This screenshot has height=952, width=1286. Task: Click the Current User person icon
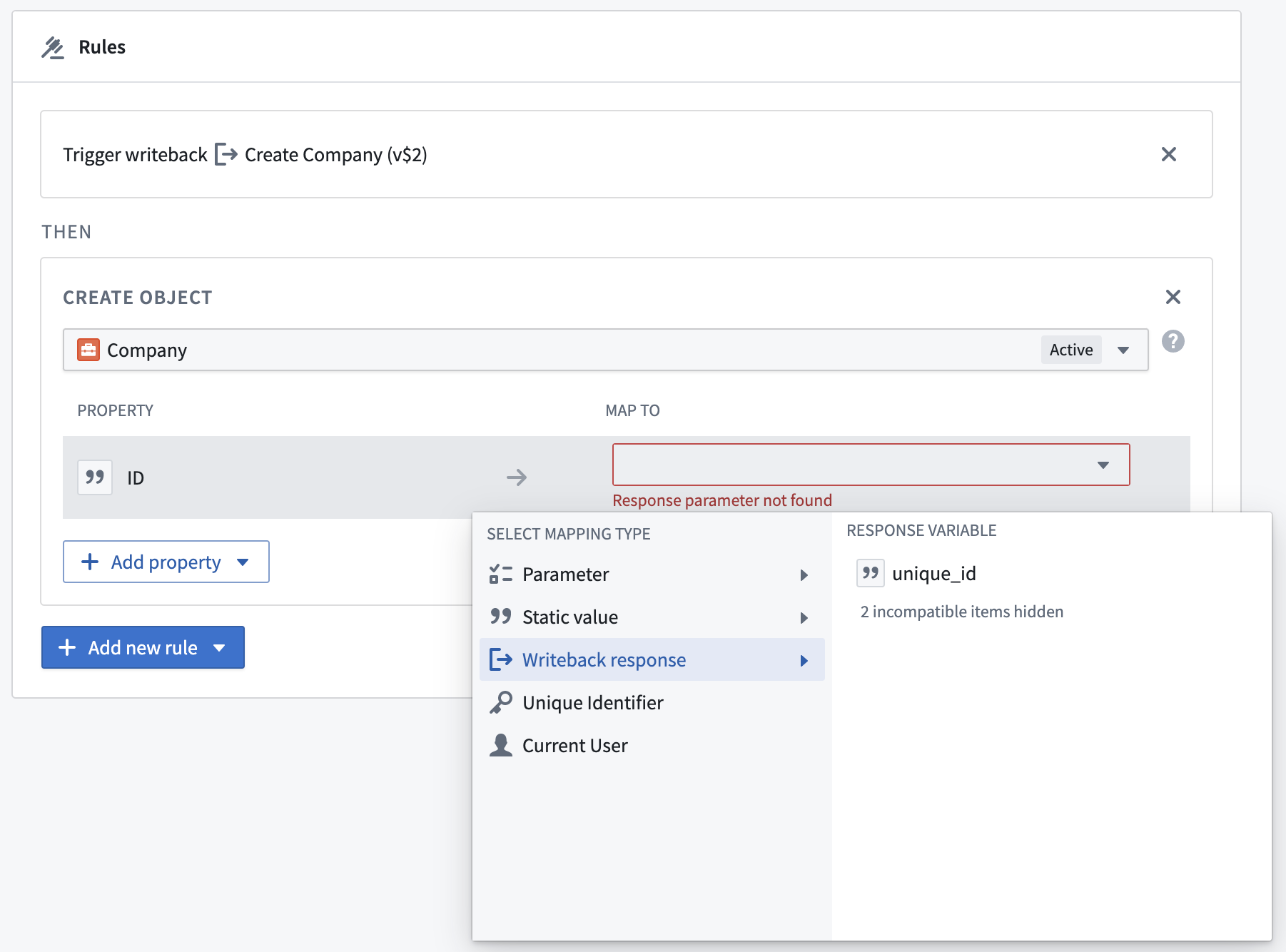pos(501,745)
